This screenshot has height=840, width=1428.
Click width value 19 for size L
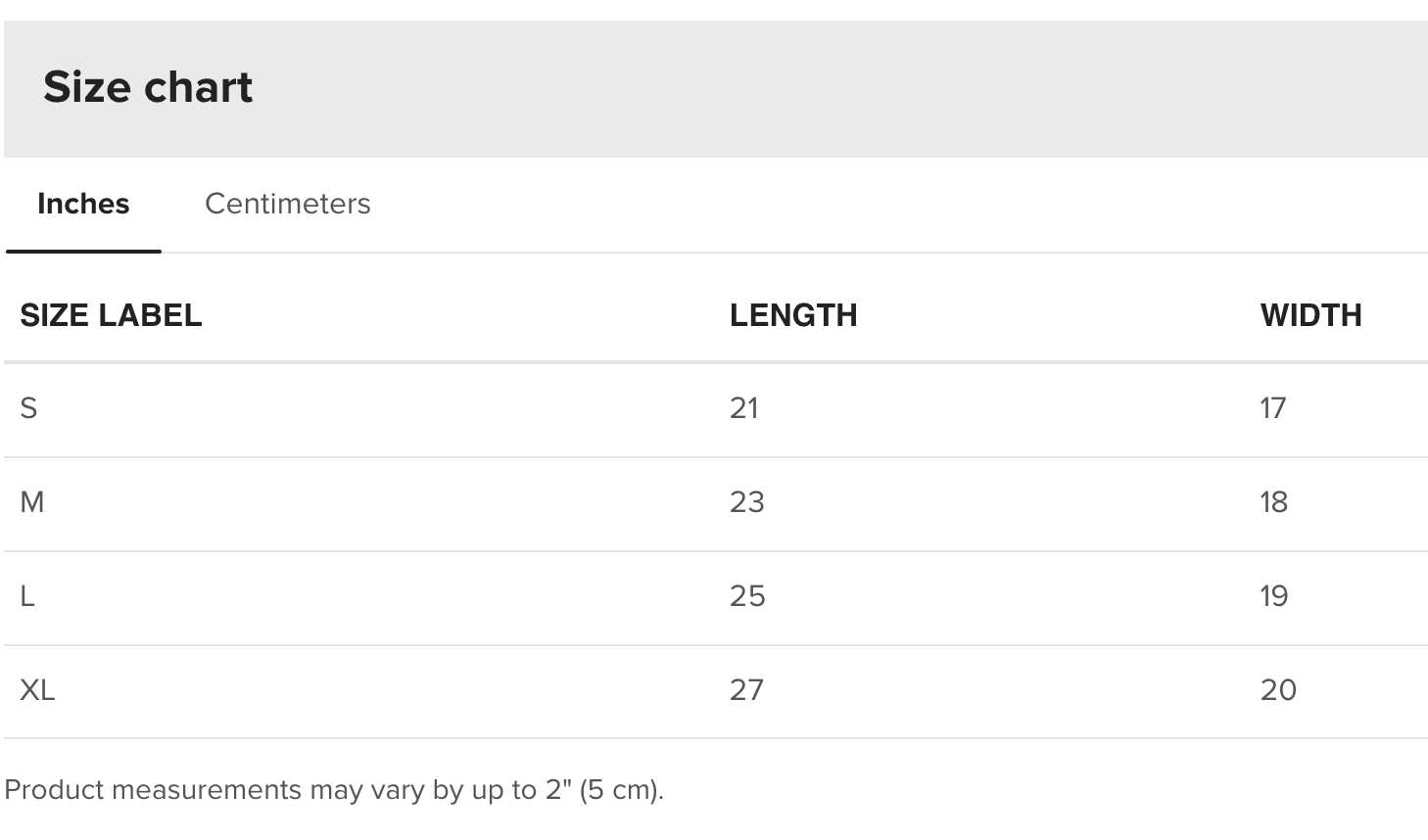click(1274, 596)
